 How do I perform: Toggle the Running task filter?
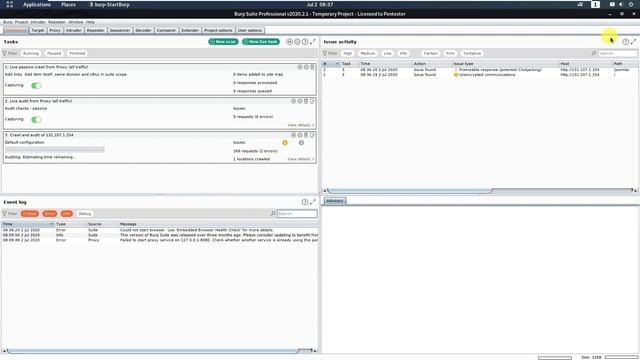point(31,53)
